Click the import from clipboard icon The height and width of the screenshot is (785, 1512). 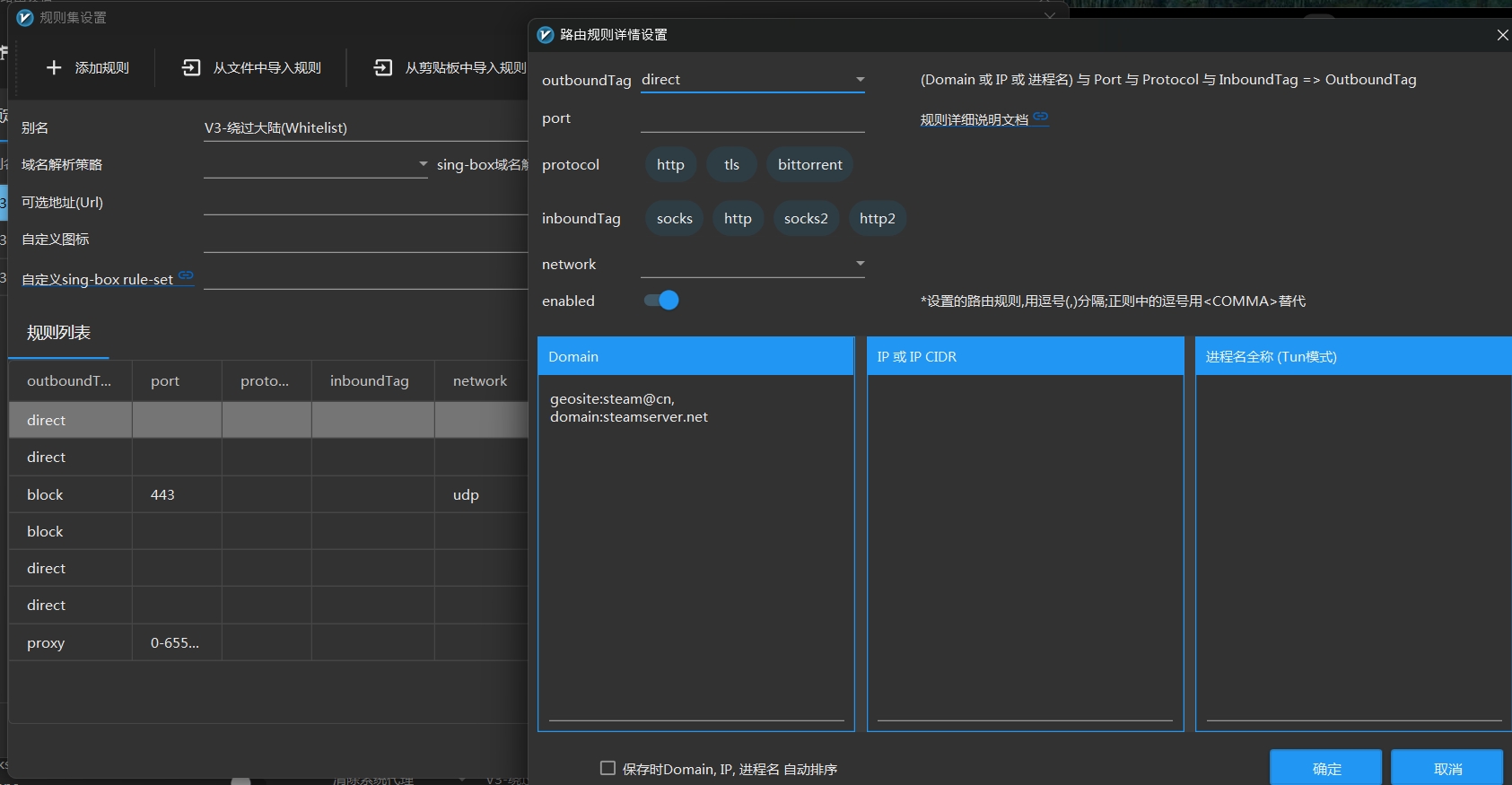tap(383, 68)
